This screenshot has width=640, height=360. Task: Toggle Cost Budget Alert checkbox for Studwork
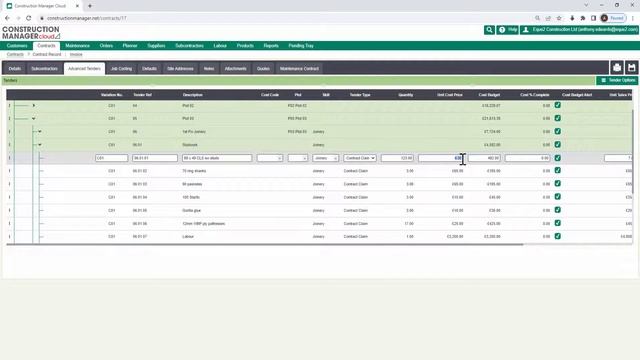click(x=558, y=144)
